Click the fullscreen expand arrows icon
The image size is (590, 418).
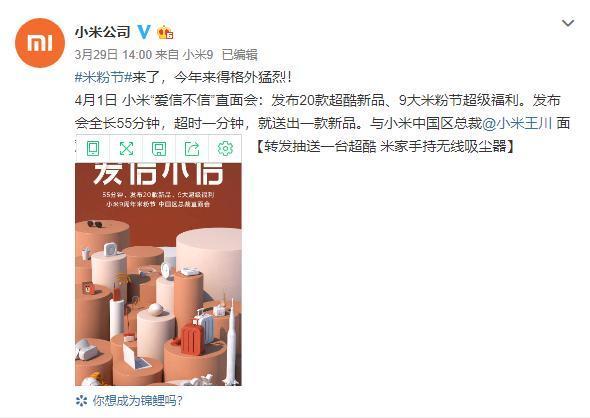[x=126, y=149]
